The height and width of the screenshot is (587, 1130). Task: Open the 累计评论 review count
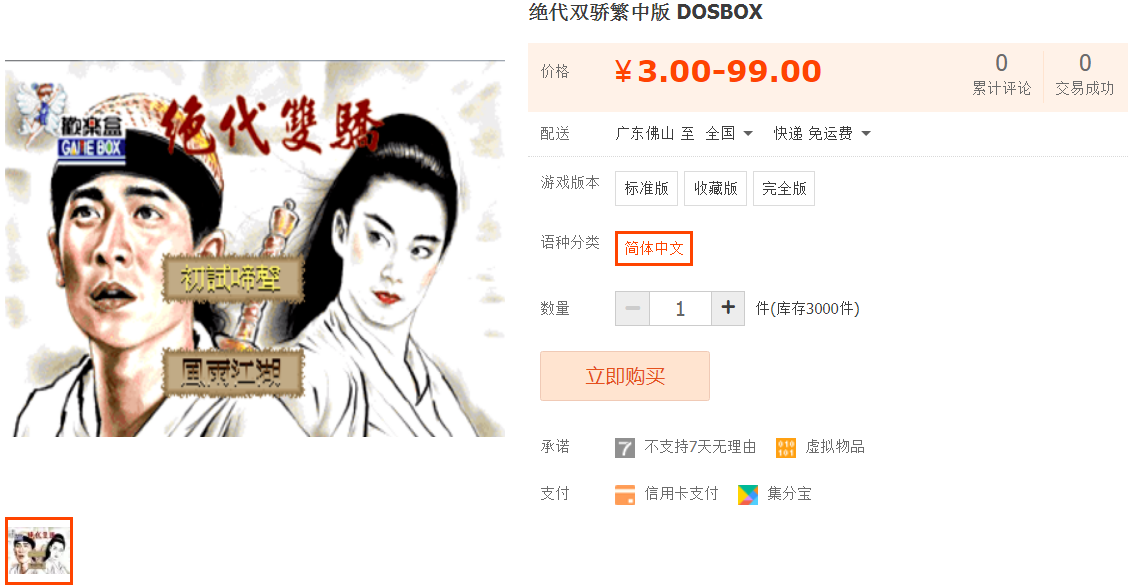(x=1002, y=74)
